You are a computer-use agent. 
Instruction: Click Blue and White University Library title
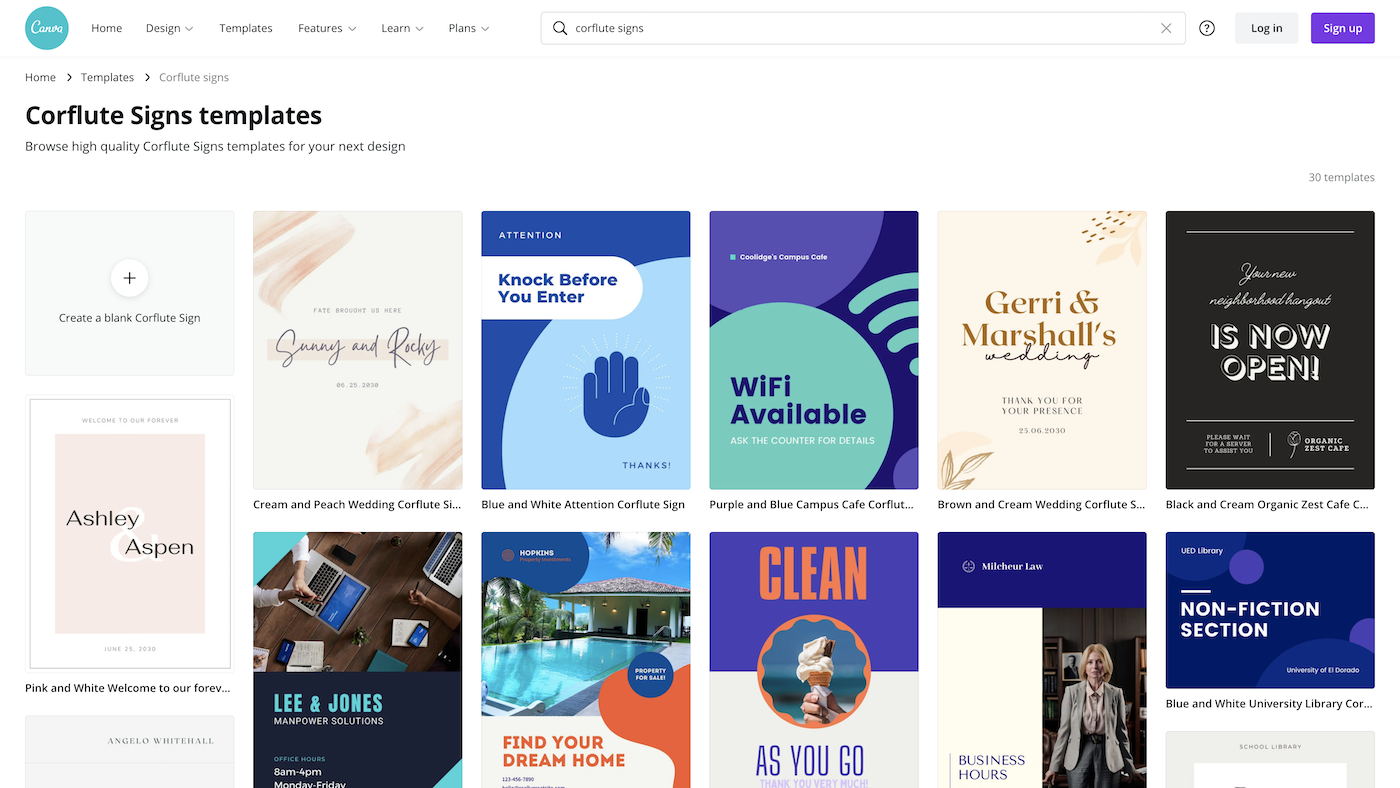click(x=1269, y=704)
